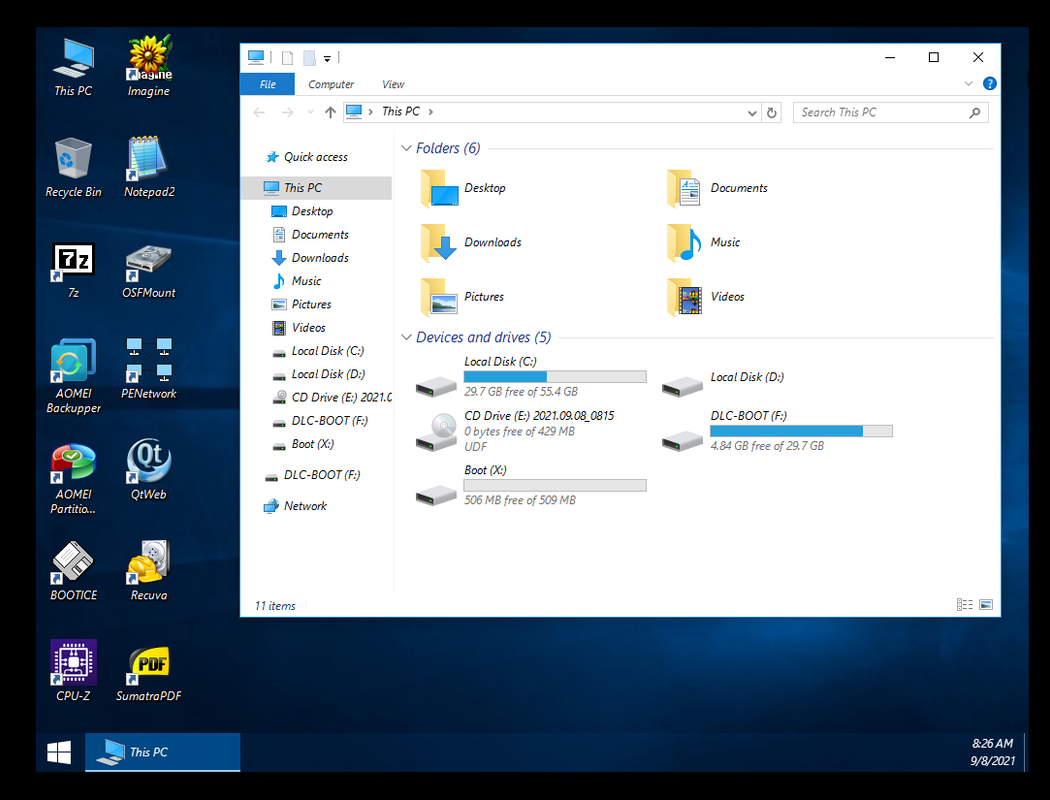This screenshot has width=1050, height=800.
Task: Open the Downloads folder in Folders group
Action: point(471,242)
